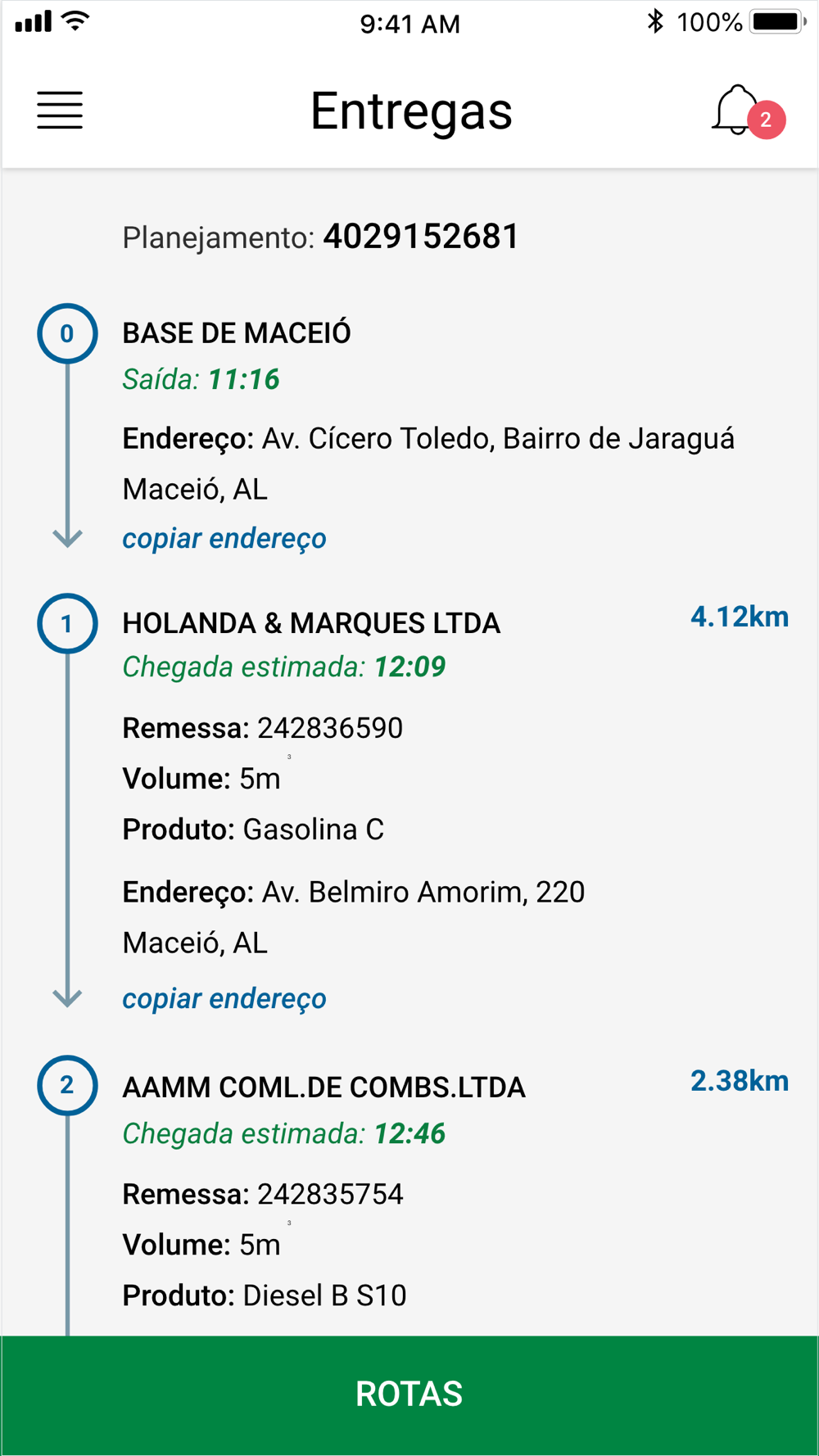Click the arrow below Base de Maceió stop
The height and width of the screenshot is (1456, 819).
click(67, 536)
